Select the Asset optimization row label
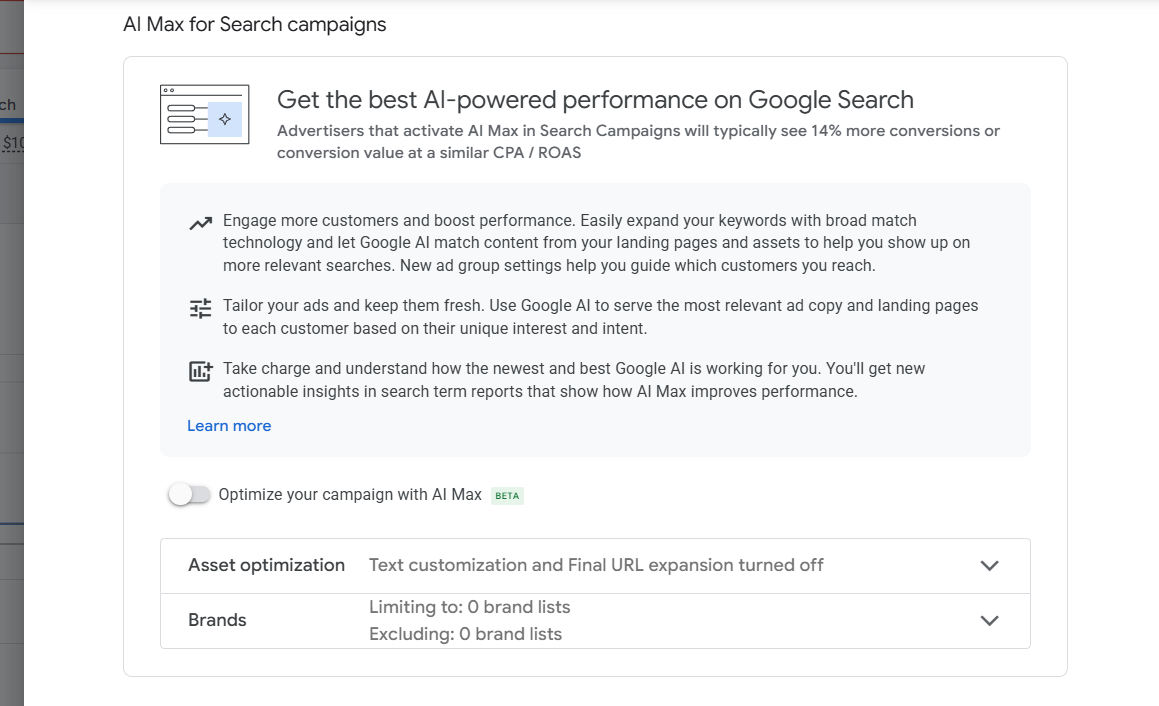The width and height of the screenshot is (1159, 706). (266, 565)
